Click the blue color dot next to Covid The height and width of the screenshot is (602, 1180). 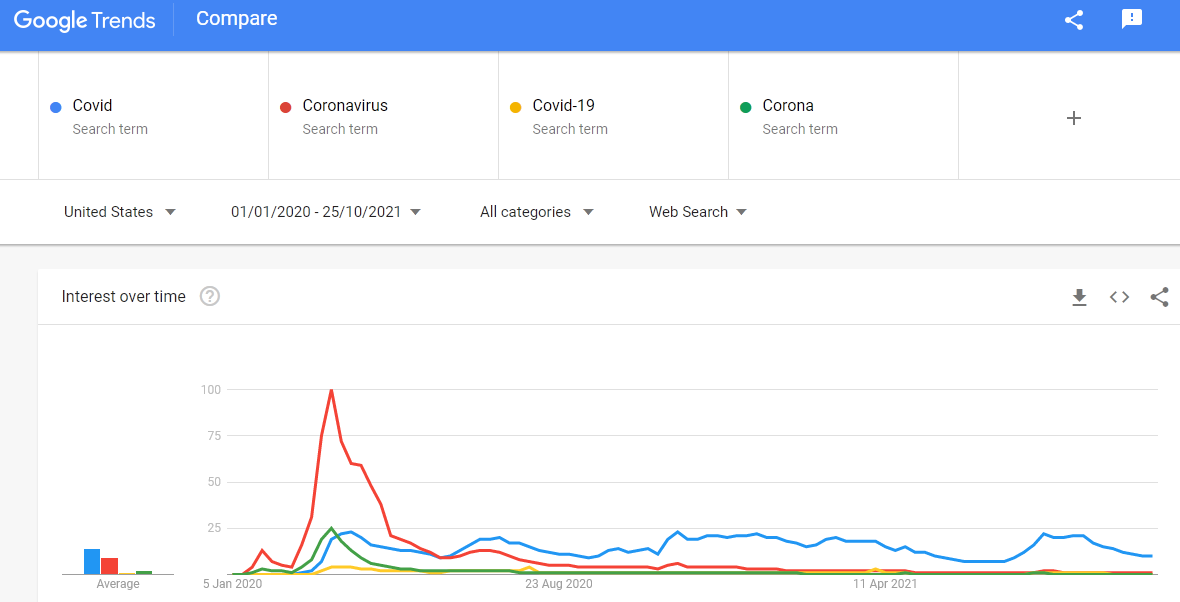pos(58,106)
